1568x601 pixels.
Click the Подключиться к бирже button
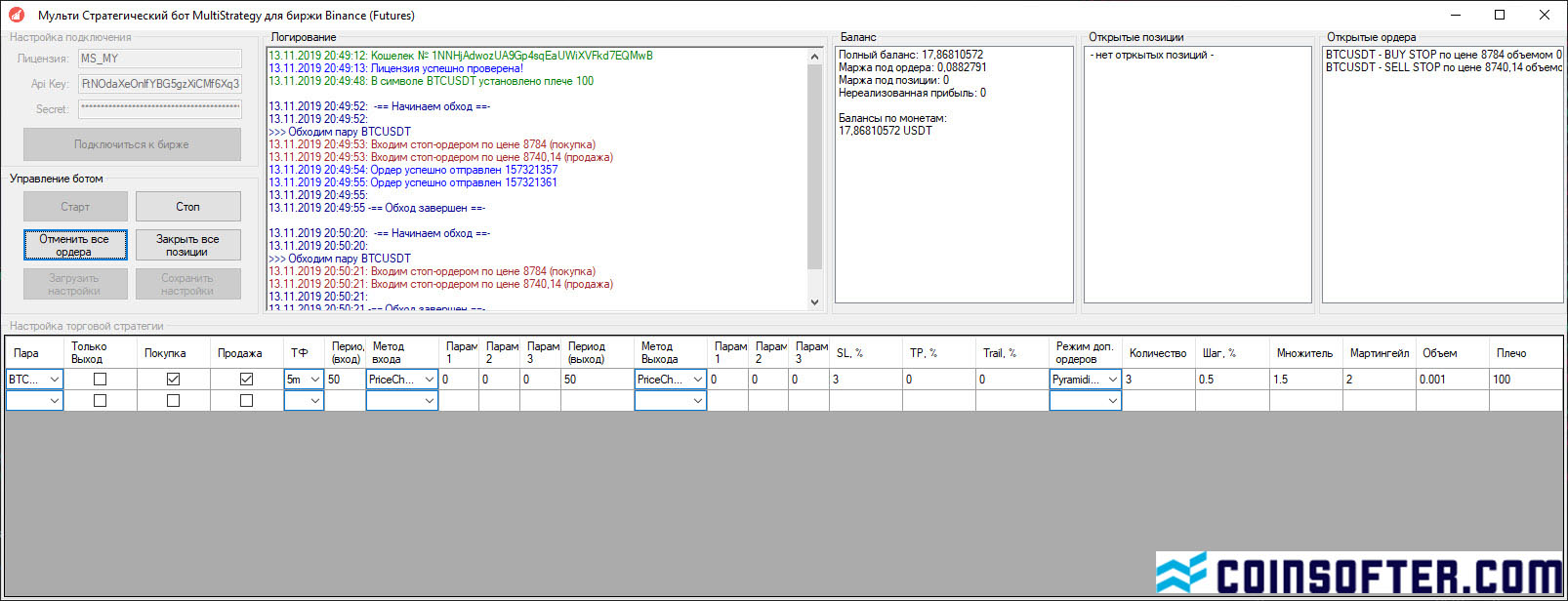(x=132, y=144)
